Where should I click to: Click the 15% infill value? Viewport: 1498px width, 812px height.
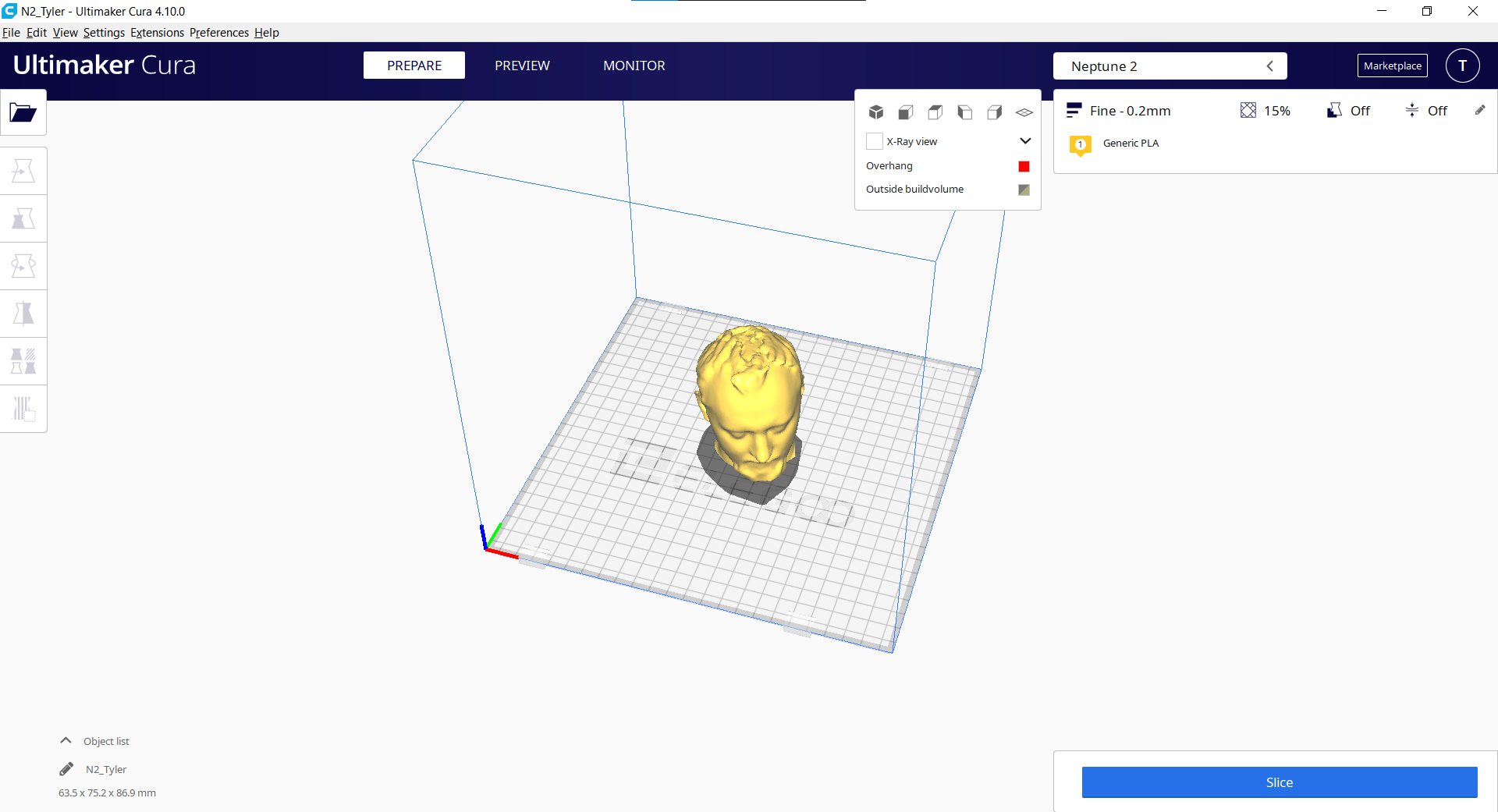tap(1277, 111)
